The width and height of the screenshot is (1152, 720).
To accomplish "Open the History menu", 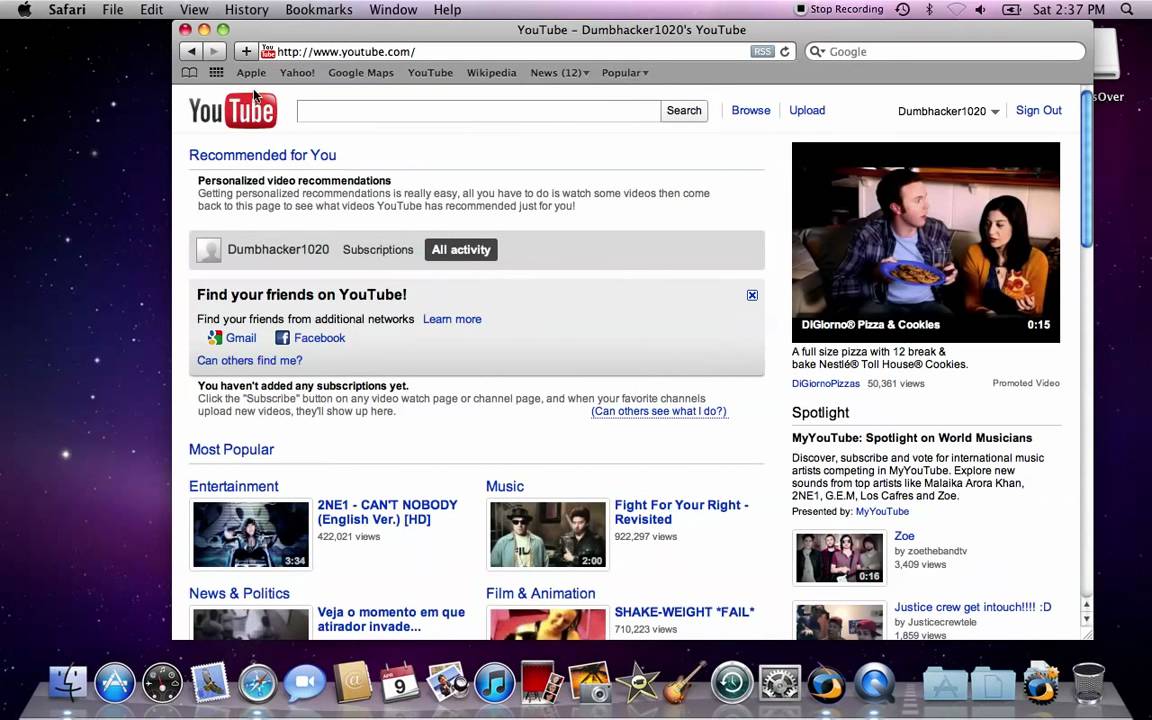I will pos(246,10).
